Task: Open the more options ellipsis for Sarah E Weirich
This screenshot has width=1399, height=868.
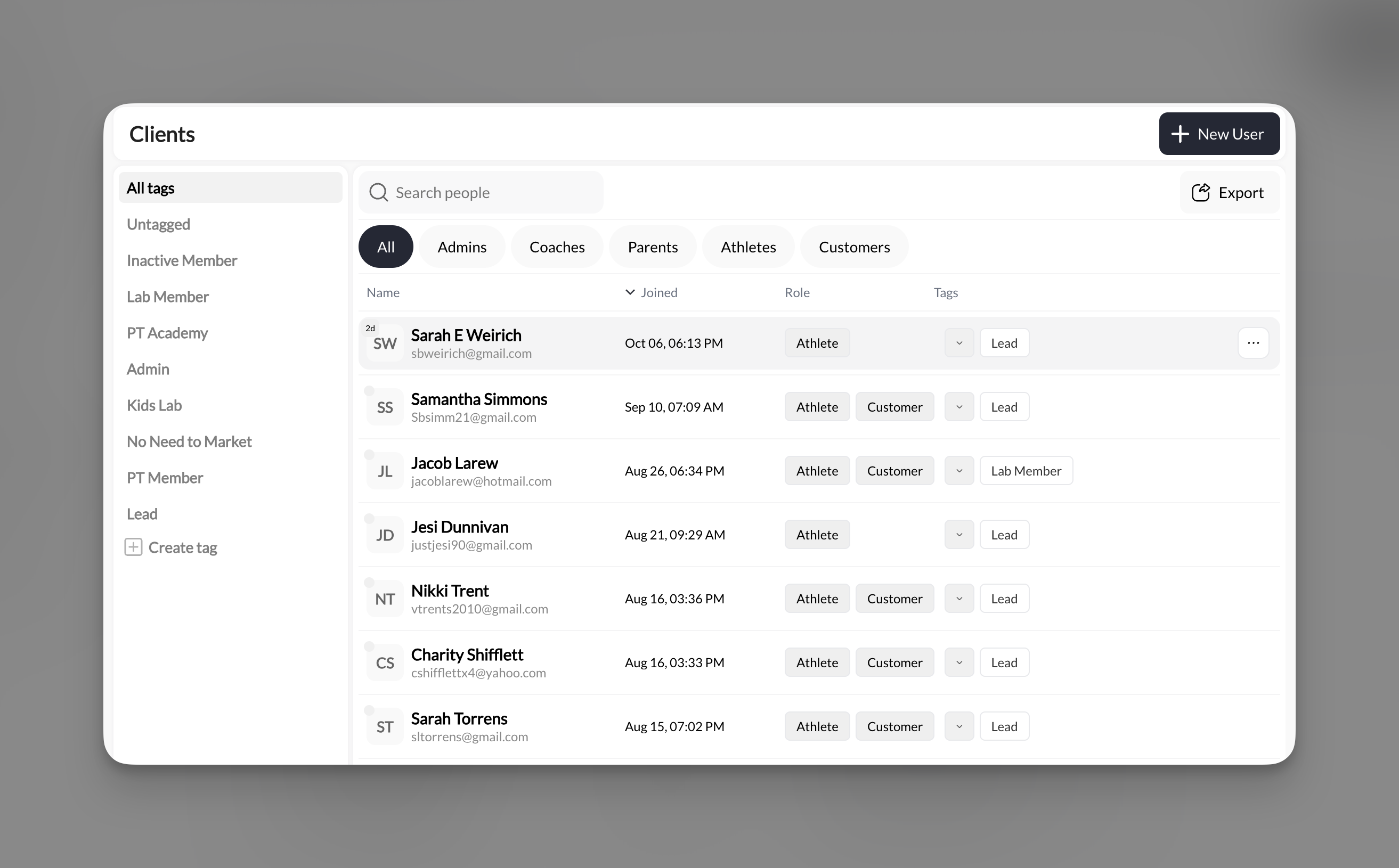Action: (x=1254, y=343)
